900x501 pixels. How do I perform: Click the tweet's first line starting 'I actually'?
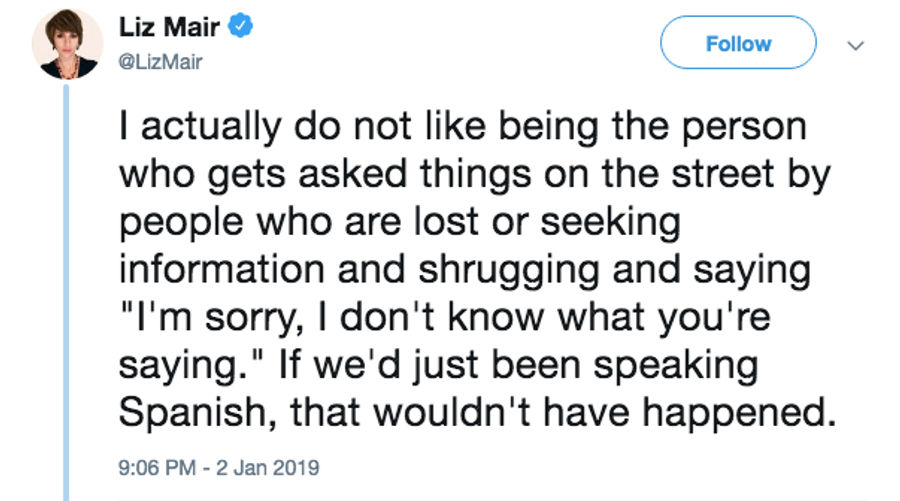click(x=463, y=126)
